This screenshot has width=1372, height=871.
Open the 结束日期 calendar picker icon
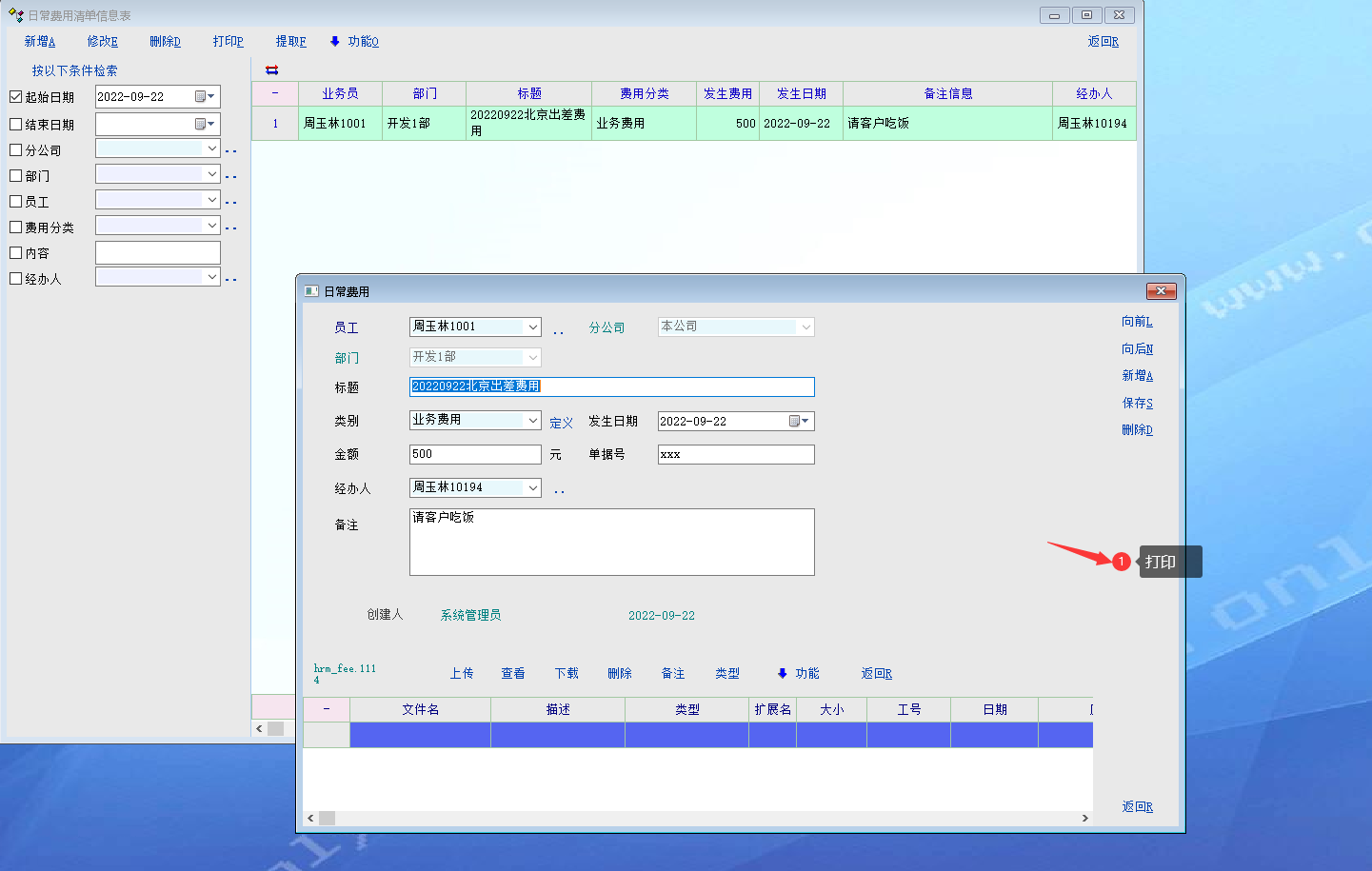click(205, 125)
